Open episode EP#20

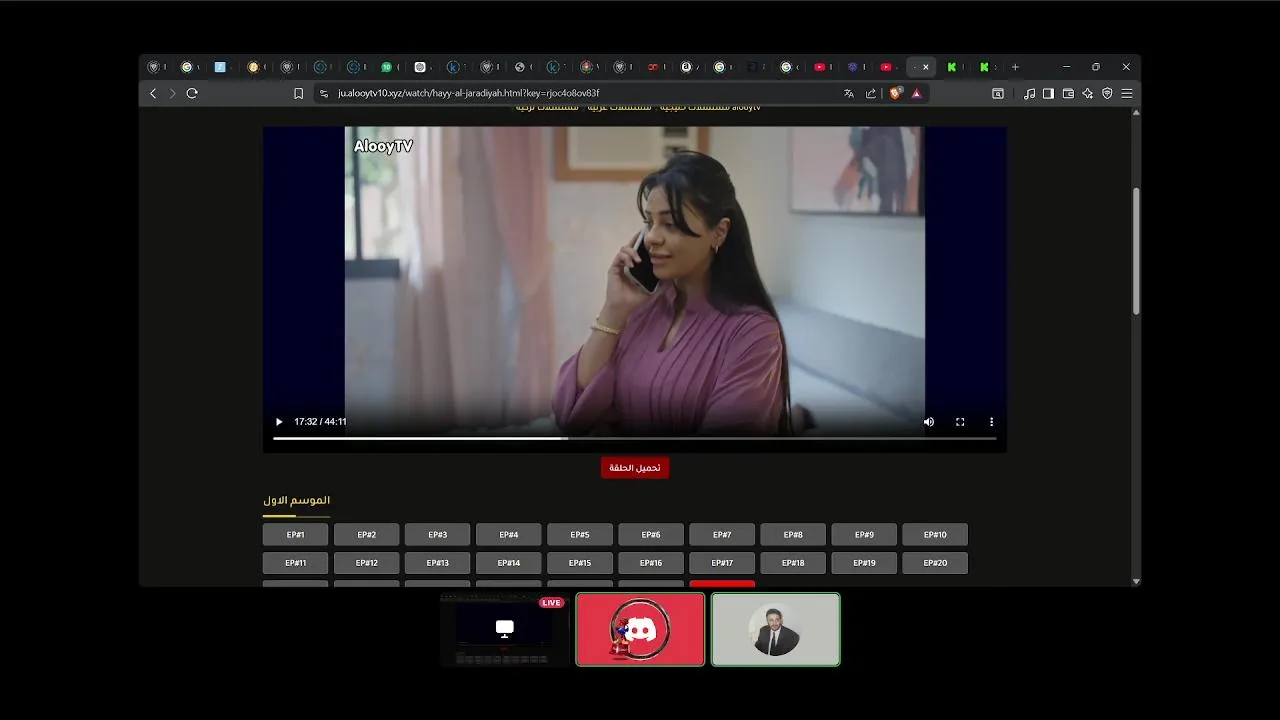(935, 563)
